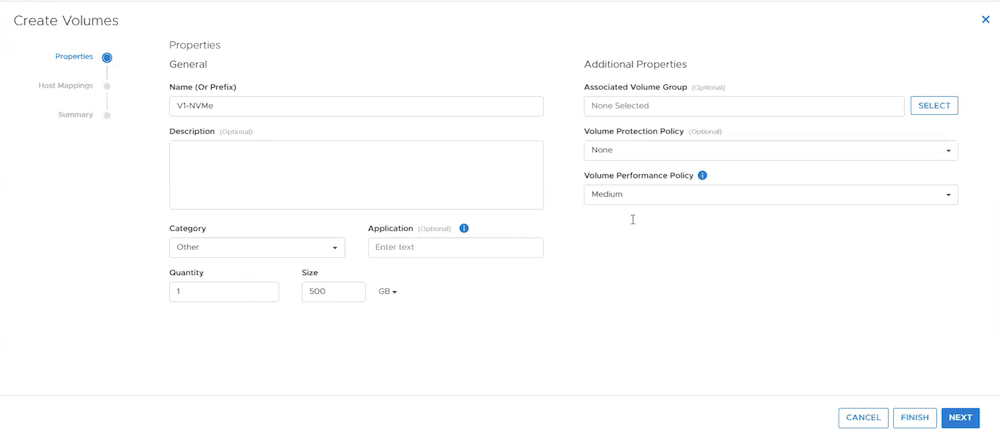Screen dimensions: 1000x435
Task: Click the Associated Volume Group field
Action: 744,107
